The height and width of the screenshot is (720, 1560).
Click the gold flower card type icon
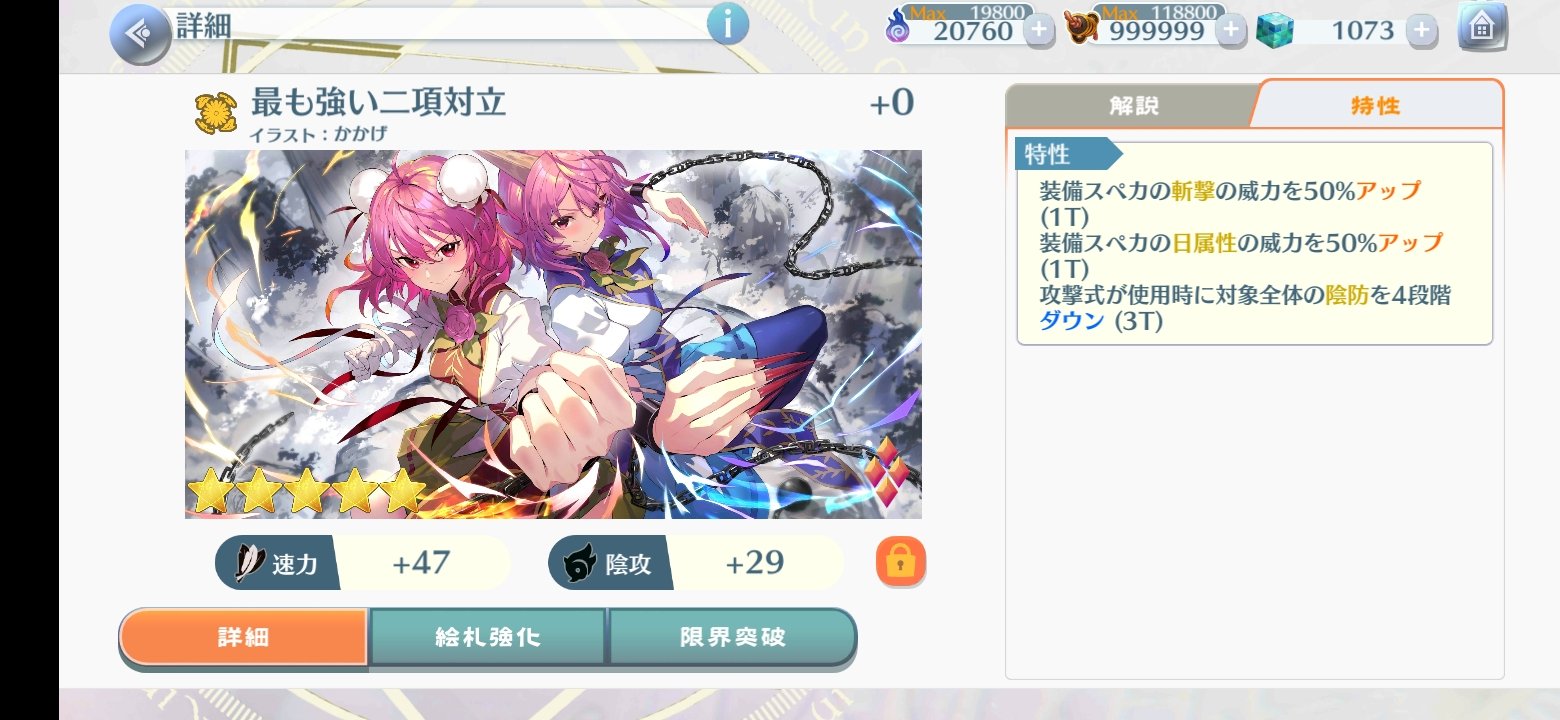pyautogui.click(x=212, y=115)
